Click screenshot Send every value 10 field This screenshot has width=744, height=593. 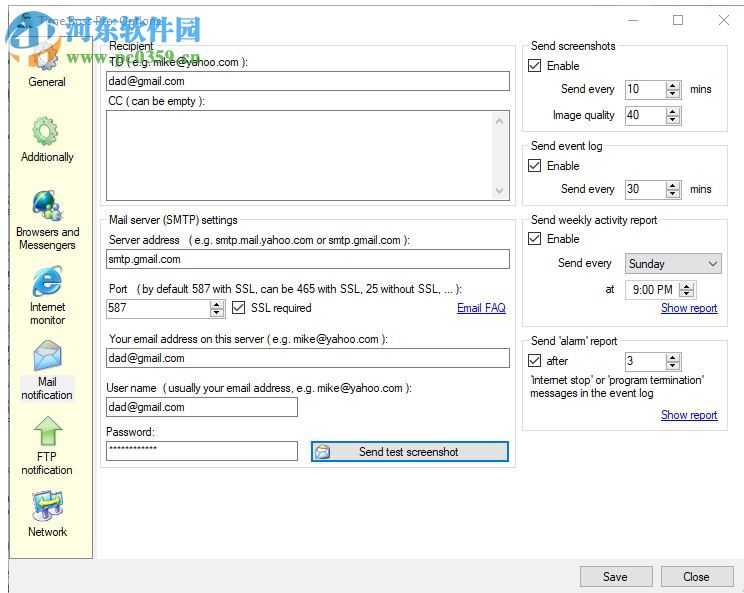[x=645, y=89]
